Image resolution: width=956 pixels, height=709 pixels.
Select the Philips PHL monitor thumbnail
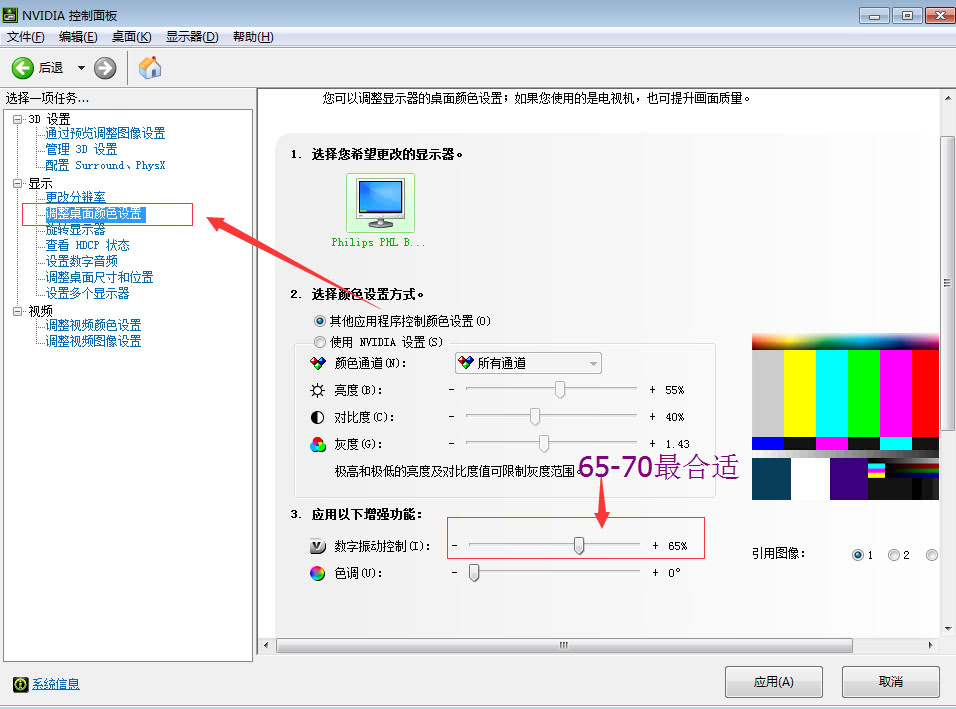tap(379, 200)
